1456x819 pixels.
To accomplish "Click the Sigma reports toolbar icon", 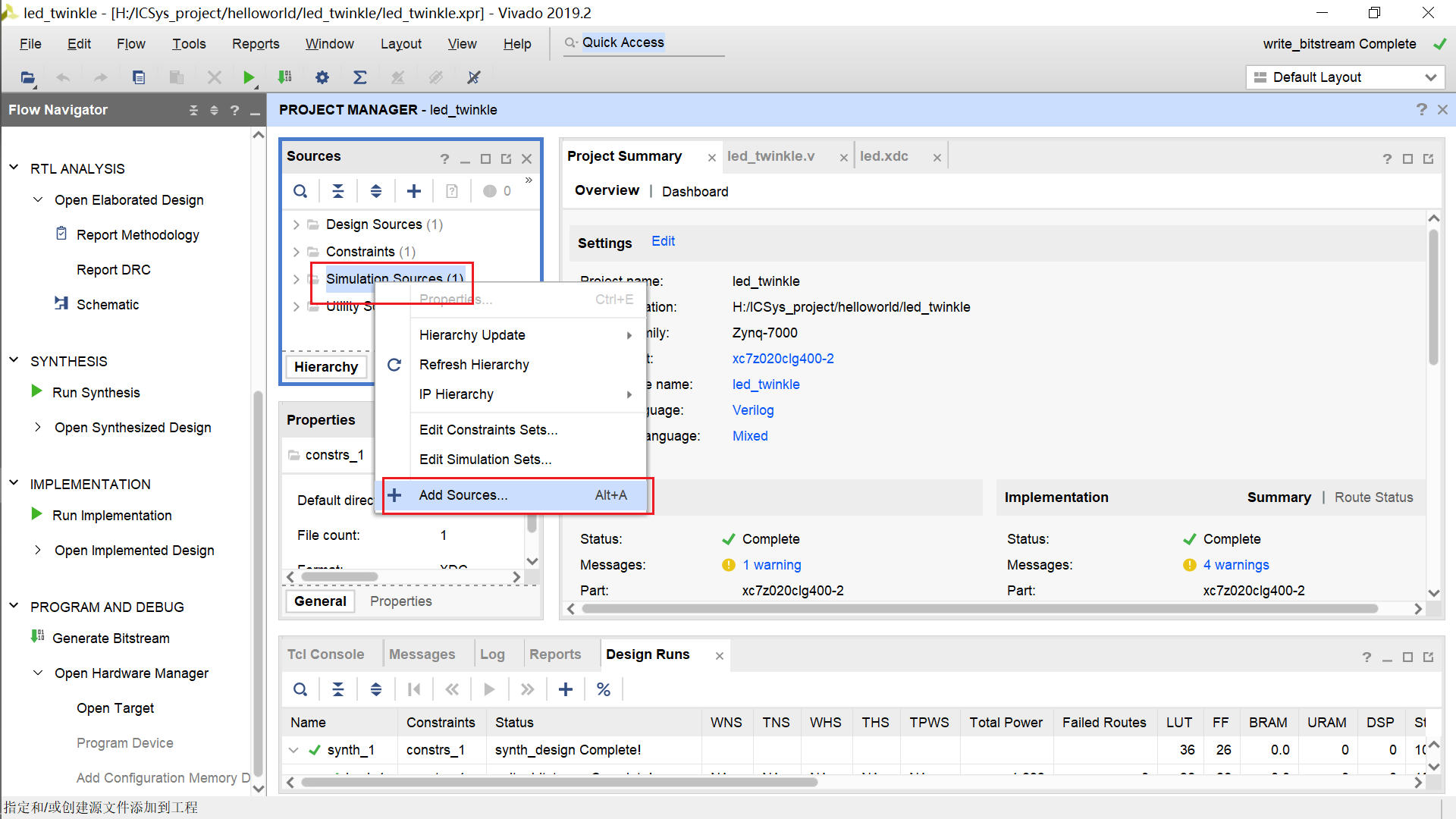I will [360, 77].
